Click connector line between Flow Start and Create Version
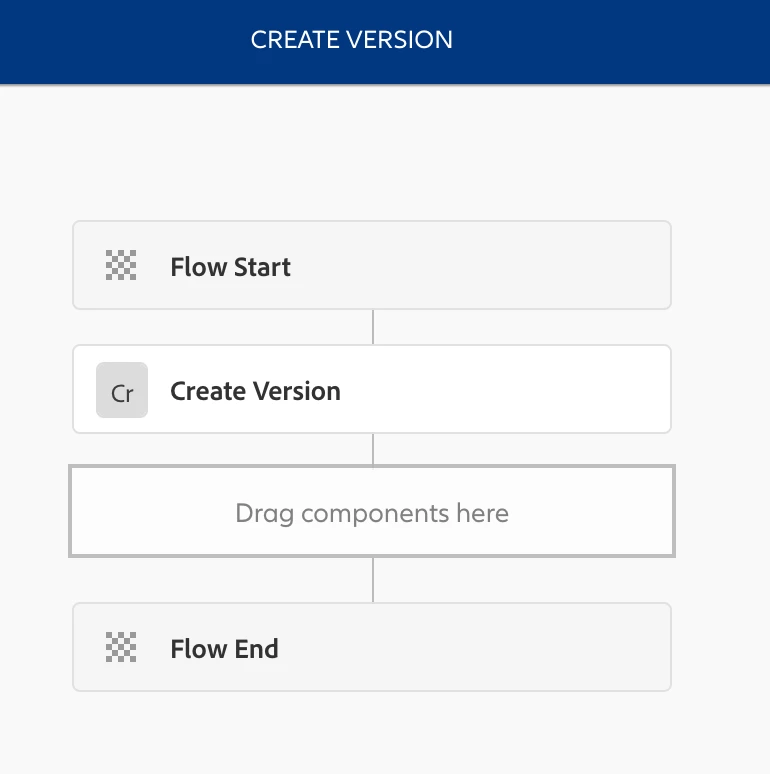770x774 pixels. click(x=373, y=327)
